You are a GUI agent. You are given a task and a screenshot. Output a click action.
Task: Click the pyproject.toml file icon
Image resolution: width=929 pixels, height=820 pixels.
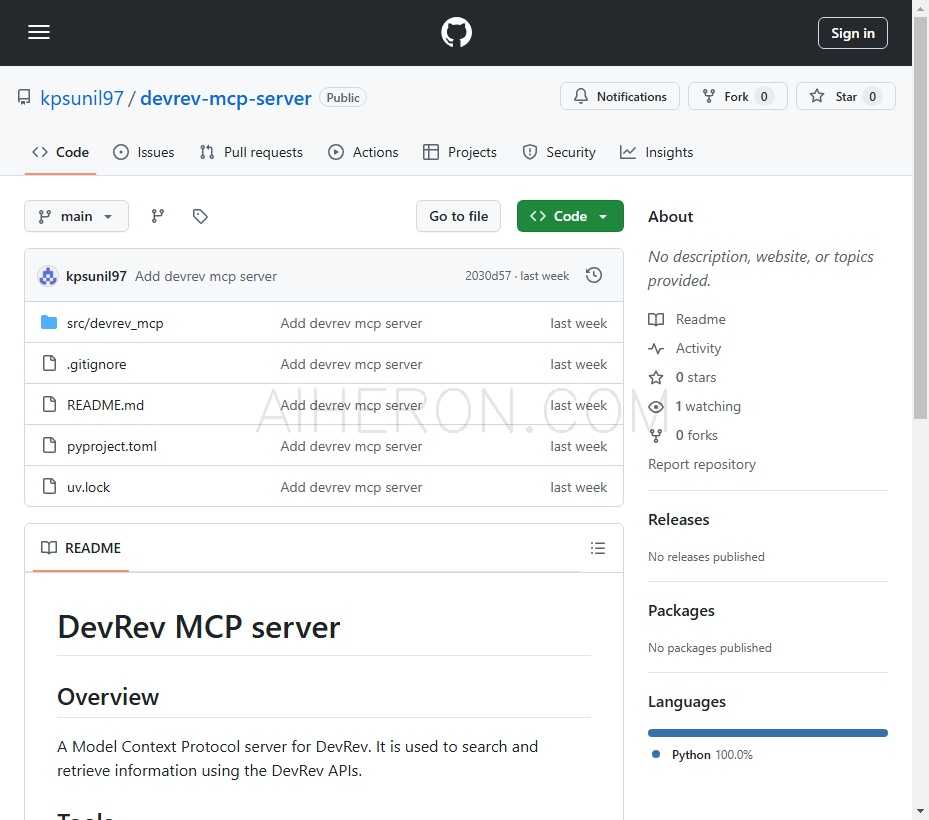click(x=49, y=445)
